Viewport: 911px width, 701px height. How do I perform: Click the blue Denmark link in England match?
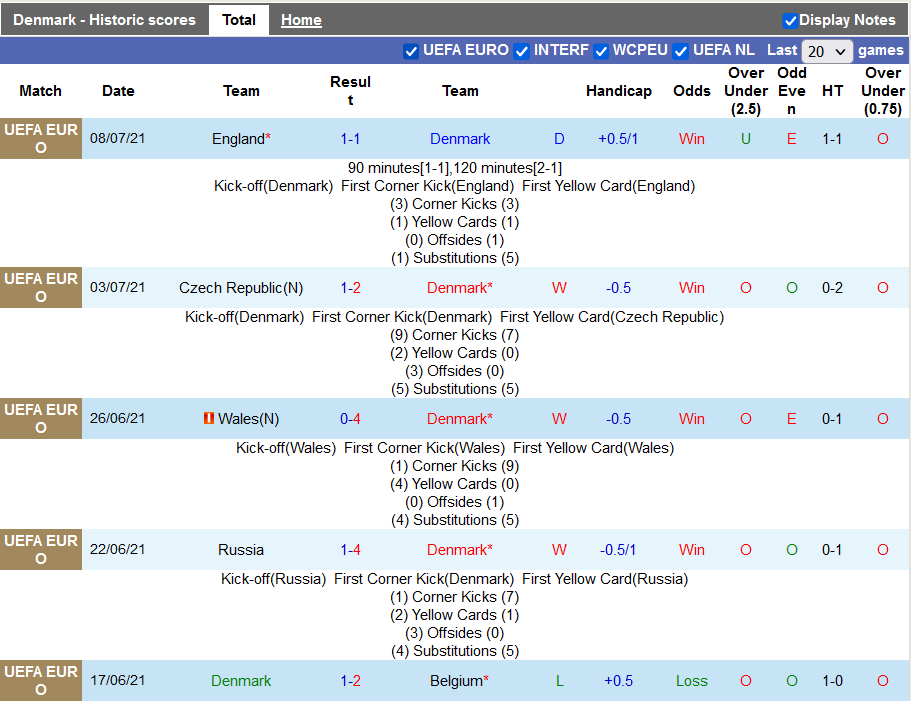[460, 139]
